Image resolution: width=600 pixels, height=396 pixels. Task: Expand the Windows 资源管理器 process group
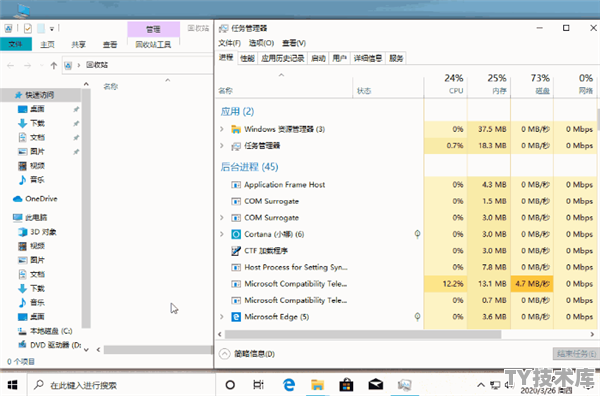pyautogui.click(x=222, y=129)
